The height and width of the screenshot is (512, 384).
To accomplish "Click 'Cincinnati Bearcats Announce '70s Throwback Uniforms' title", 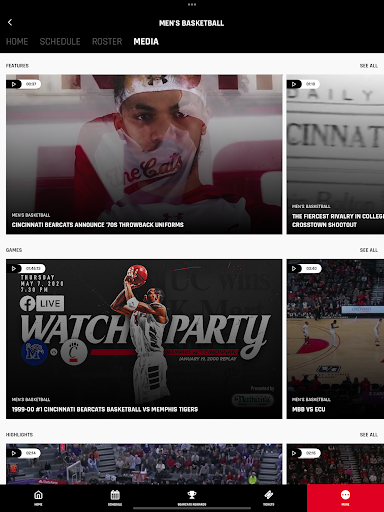I will click(x=98, y=225).
